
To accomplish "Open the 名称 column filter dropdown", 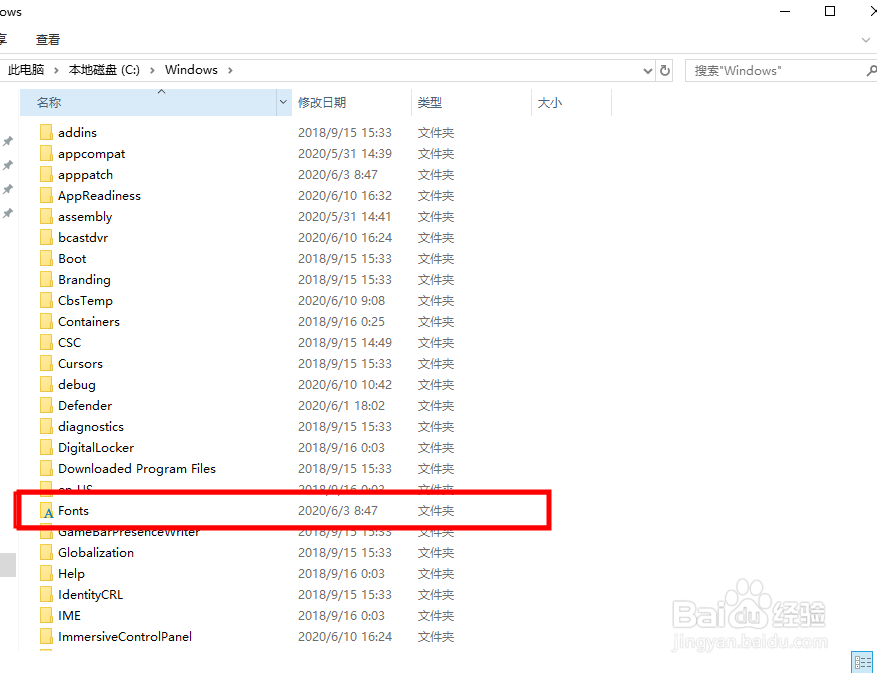I will tap(283, 102).
